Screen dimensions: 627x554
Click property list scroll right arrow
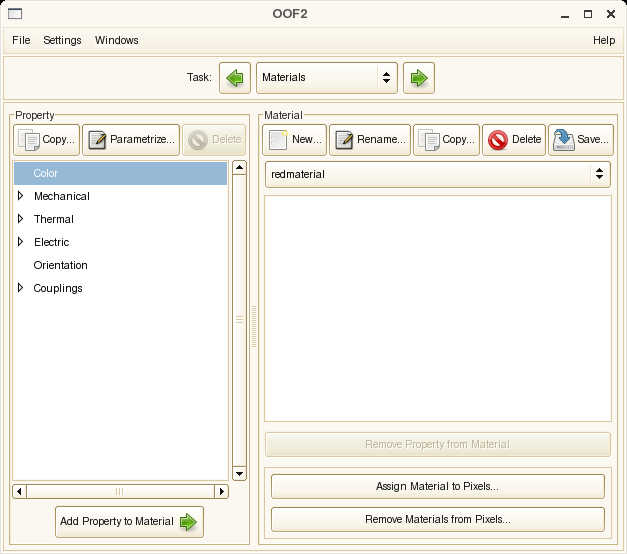[x=222, y=492]
